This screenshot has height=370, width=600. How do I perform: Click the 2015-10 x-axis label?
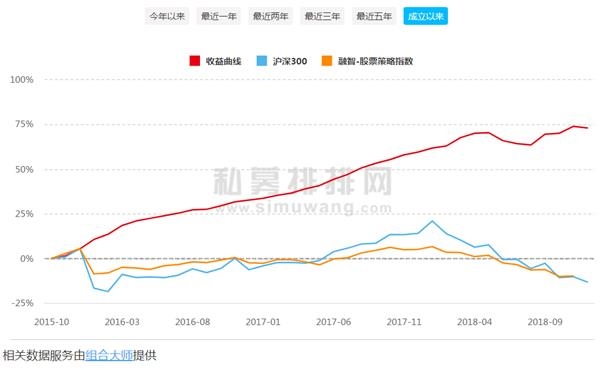pyautogui.click(x=52, y=322)
